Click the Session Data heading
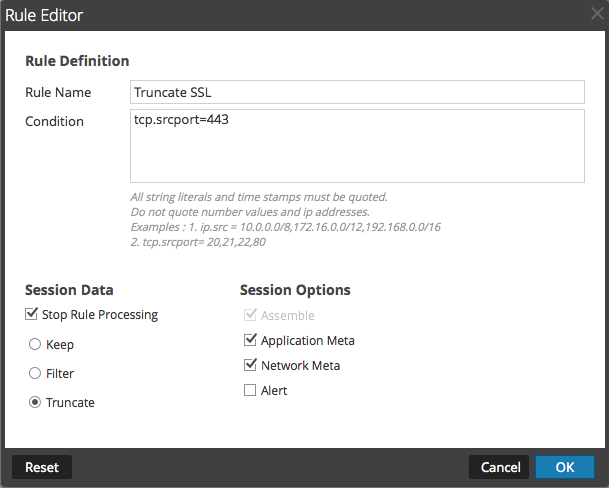 pos(69,290)
